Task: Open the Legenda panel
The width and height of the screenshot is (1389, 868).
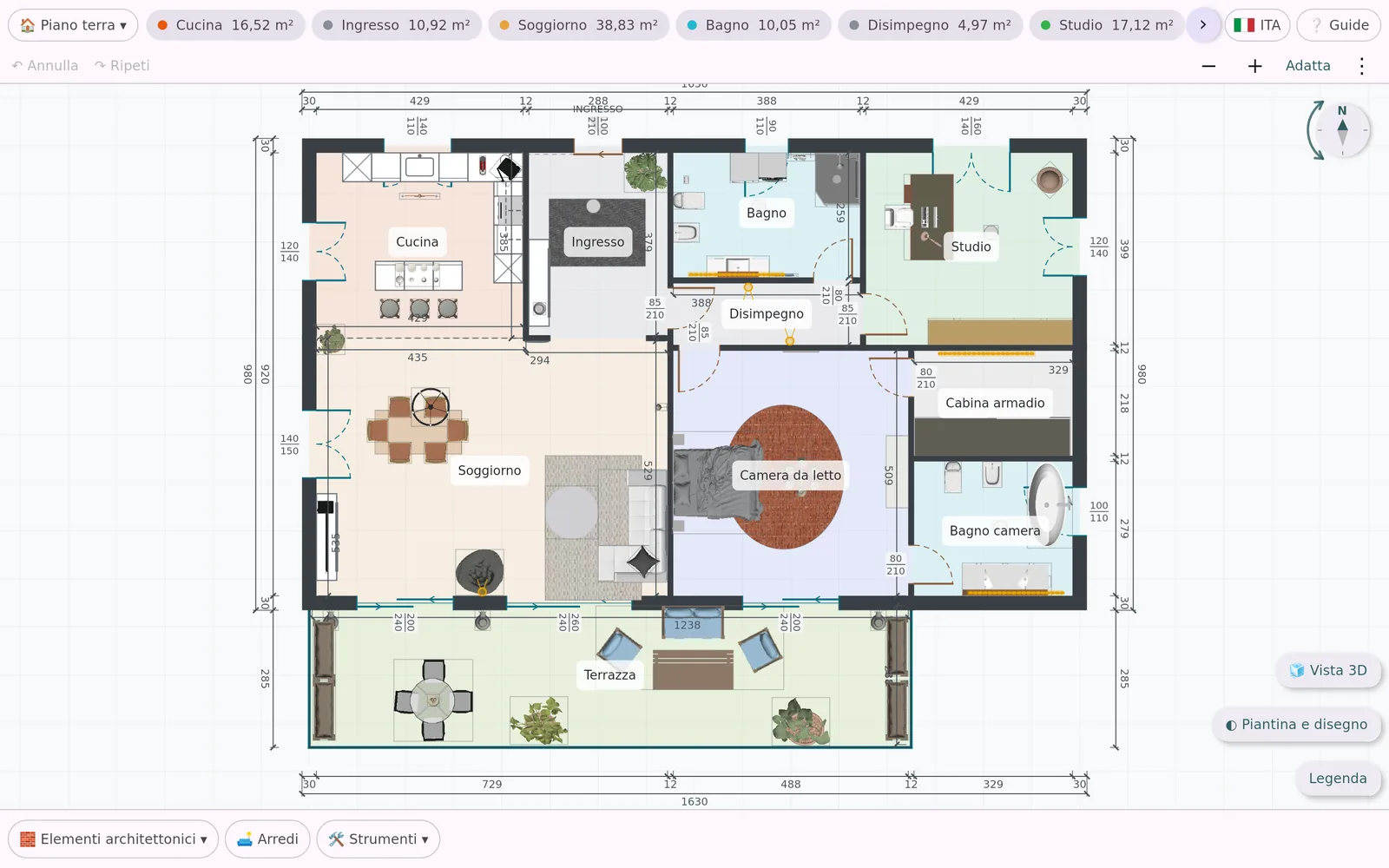Action: point(1338,779)
